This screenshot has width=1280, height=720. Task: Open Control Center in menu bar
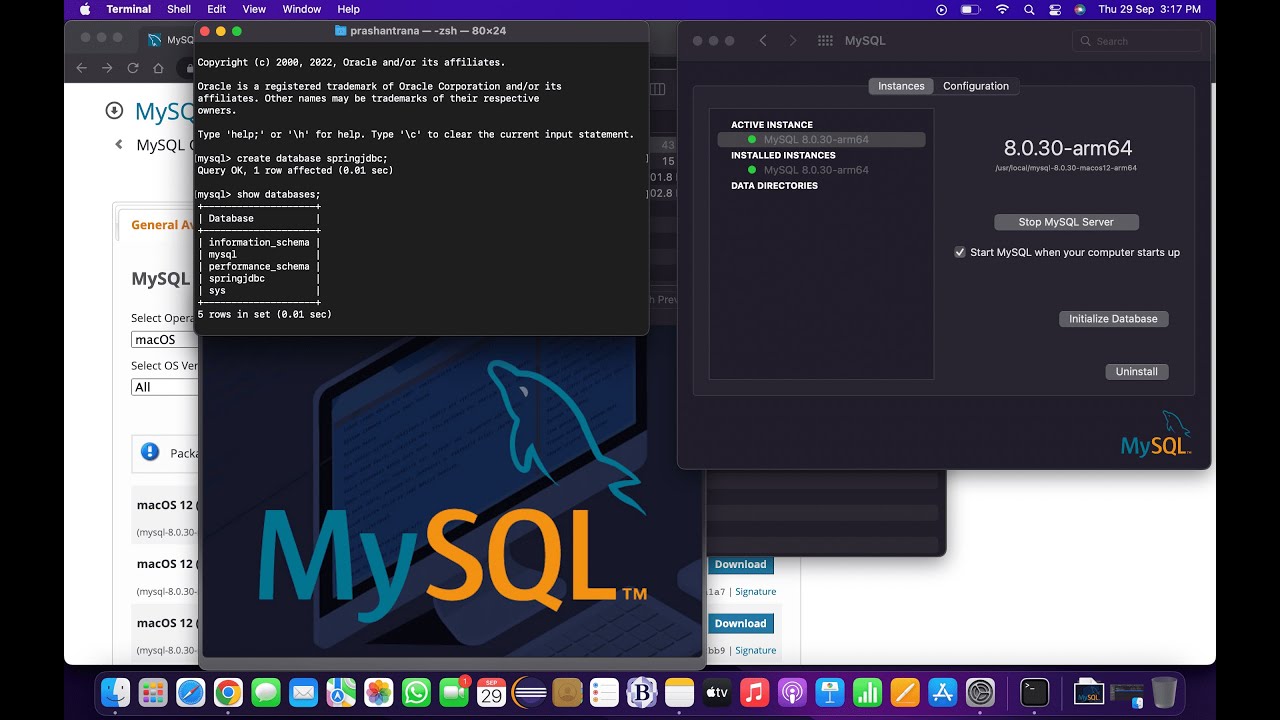[1055, 9]
